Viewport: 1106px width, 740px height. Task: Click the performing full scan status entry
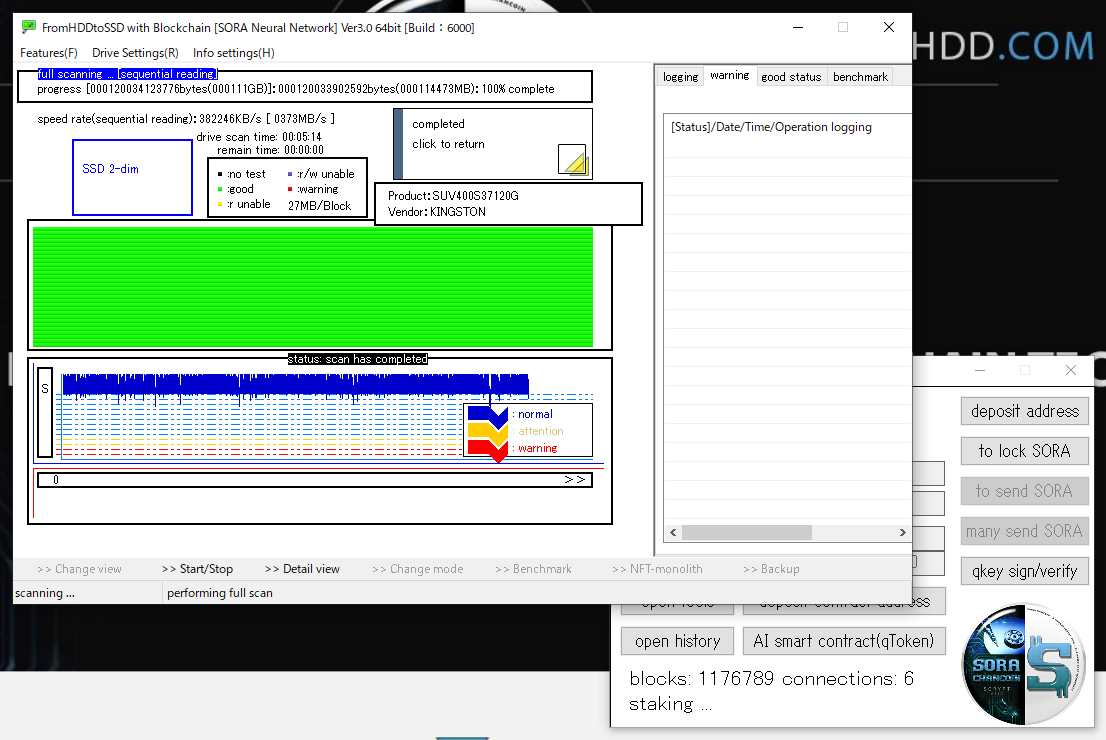point(219,593)
